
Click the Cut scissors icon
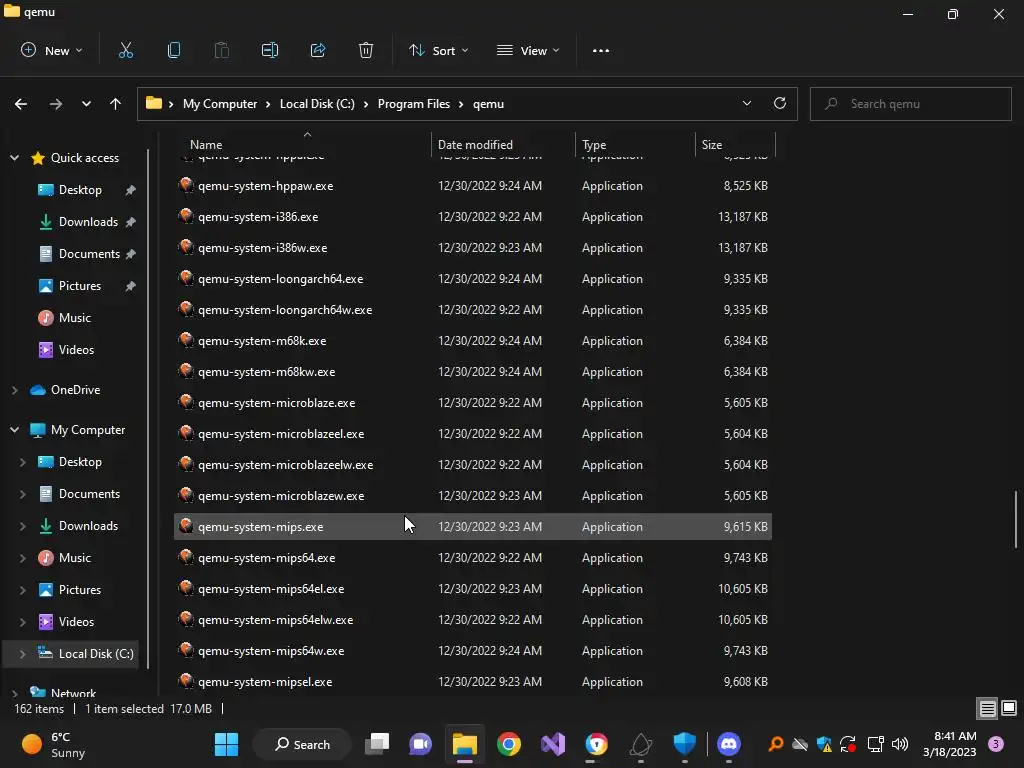(x=125, y=50)
